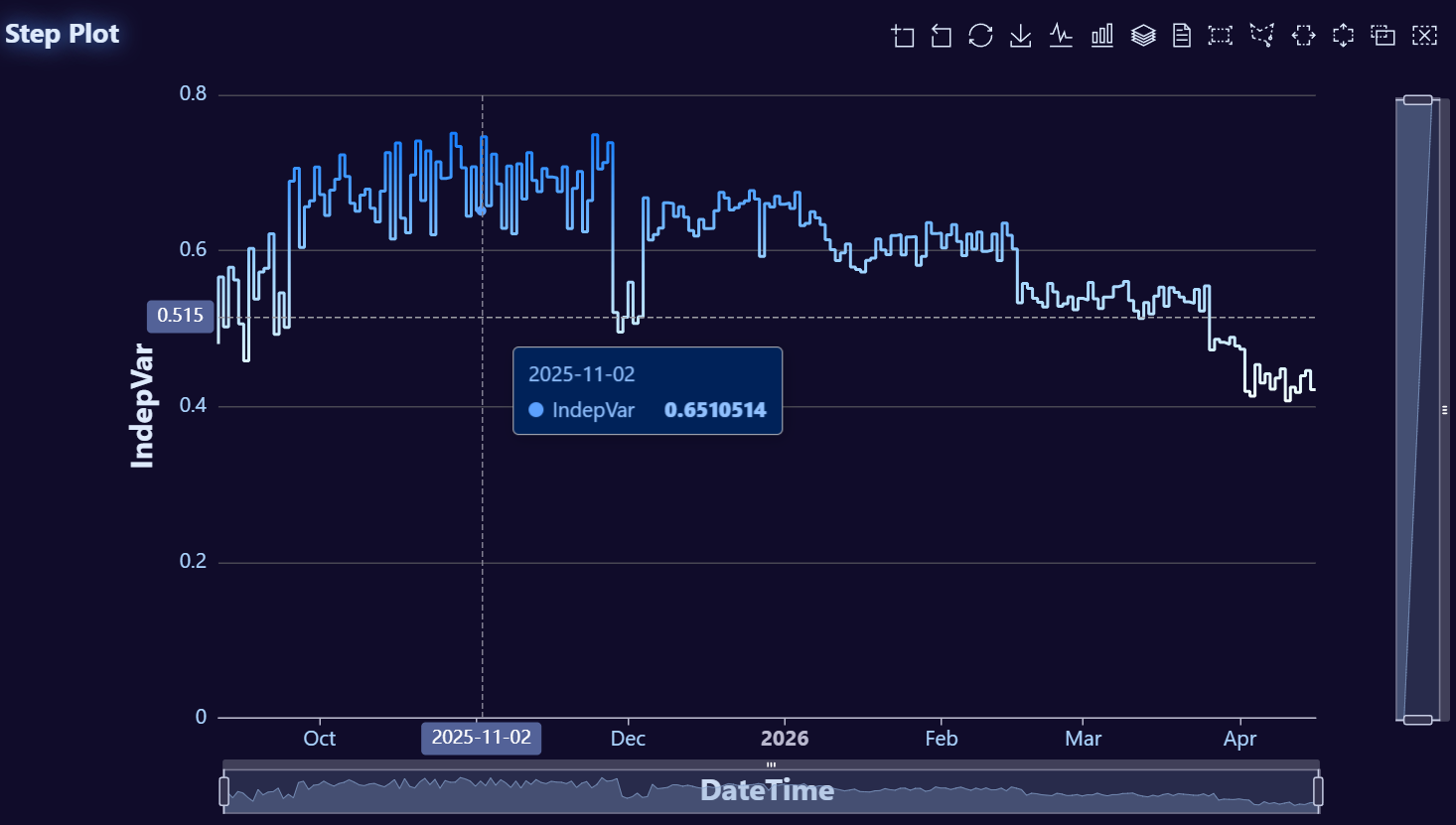1456x825 pixels.
Task: Enable horizontal brush selection tool
Action: 1303,36
